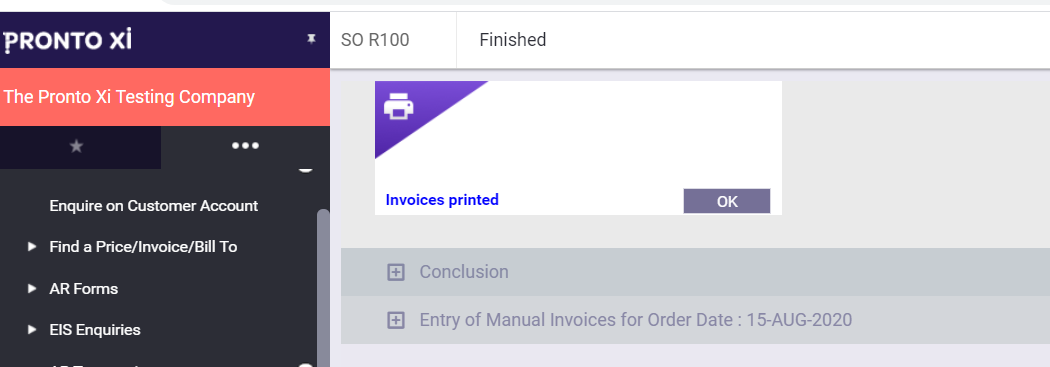This screenshot has width=1050, height=367.
Task: Click the Pronto Xi logo
Action: click(x=68, y=41)
